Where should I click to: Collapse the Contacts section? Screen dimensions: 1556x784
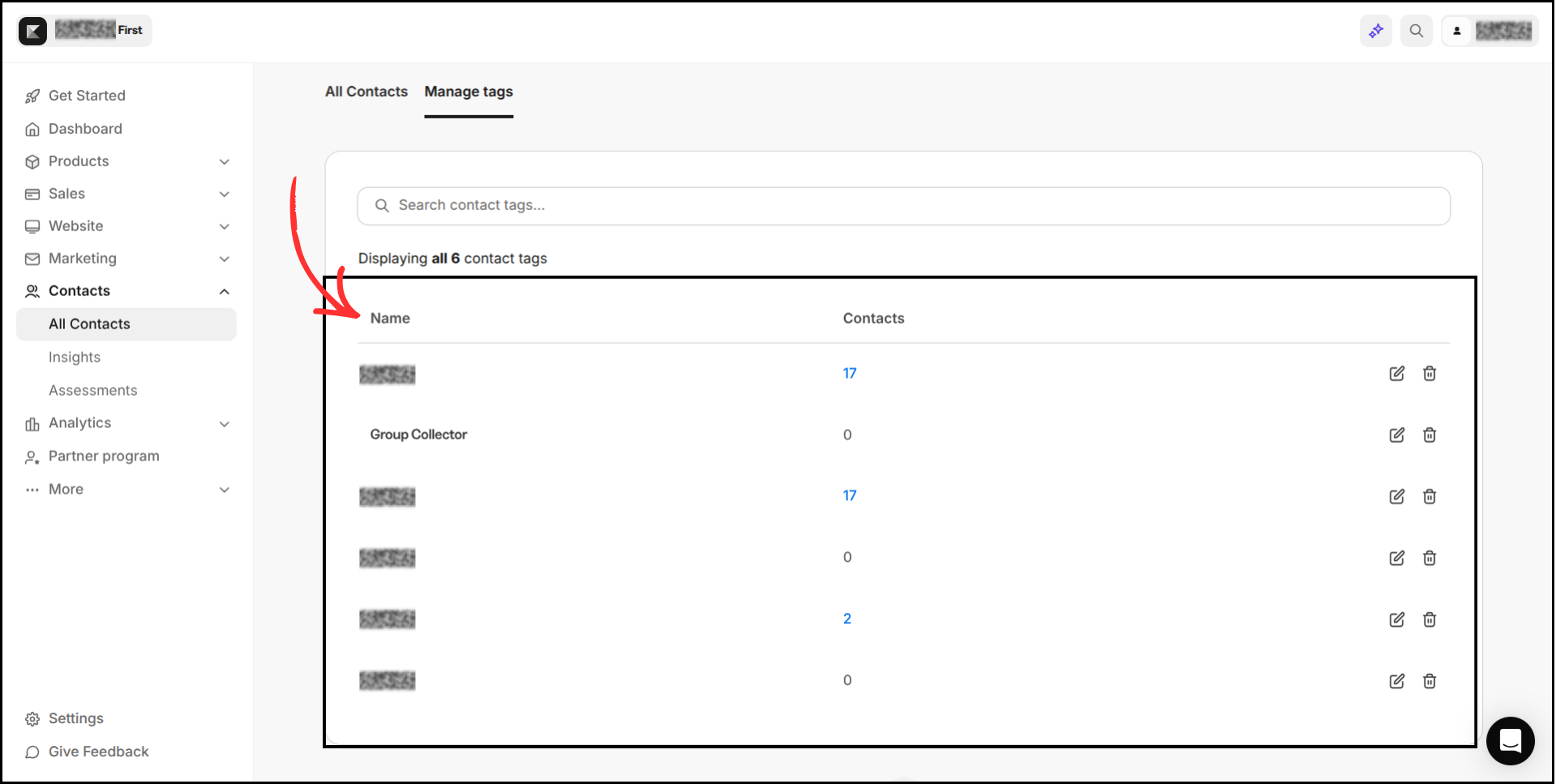coord(224,291)
